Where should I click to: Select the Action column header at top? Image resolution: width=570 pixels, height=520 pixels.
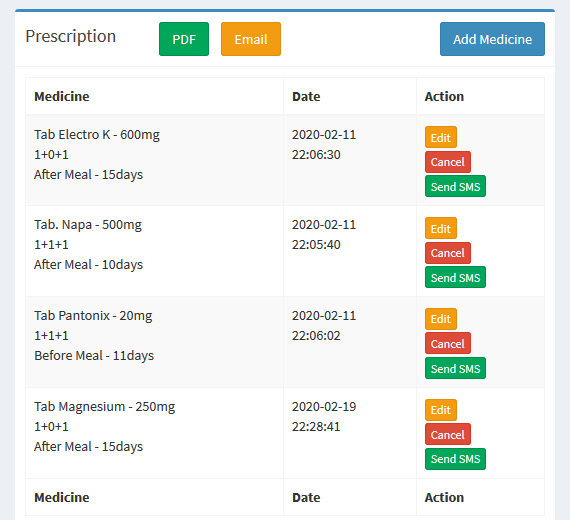[x=444, y=96]
